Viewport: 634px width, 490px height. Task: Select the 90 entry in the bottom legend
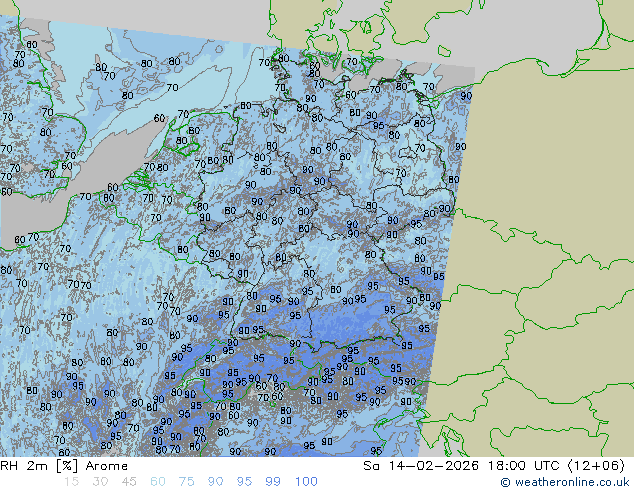(x=216, y=482)
